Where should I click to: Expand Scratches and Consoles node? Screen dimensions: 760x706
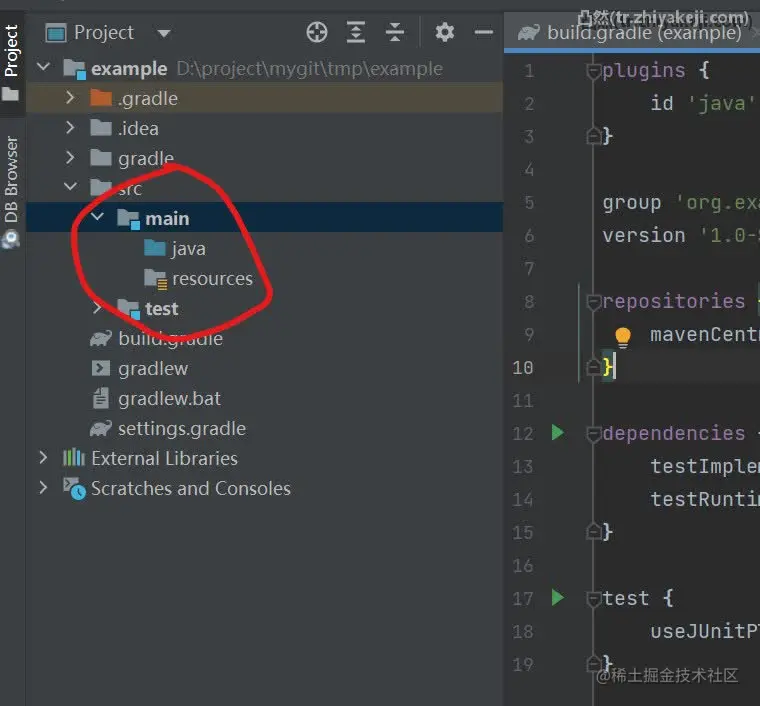(44, 487)
